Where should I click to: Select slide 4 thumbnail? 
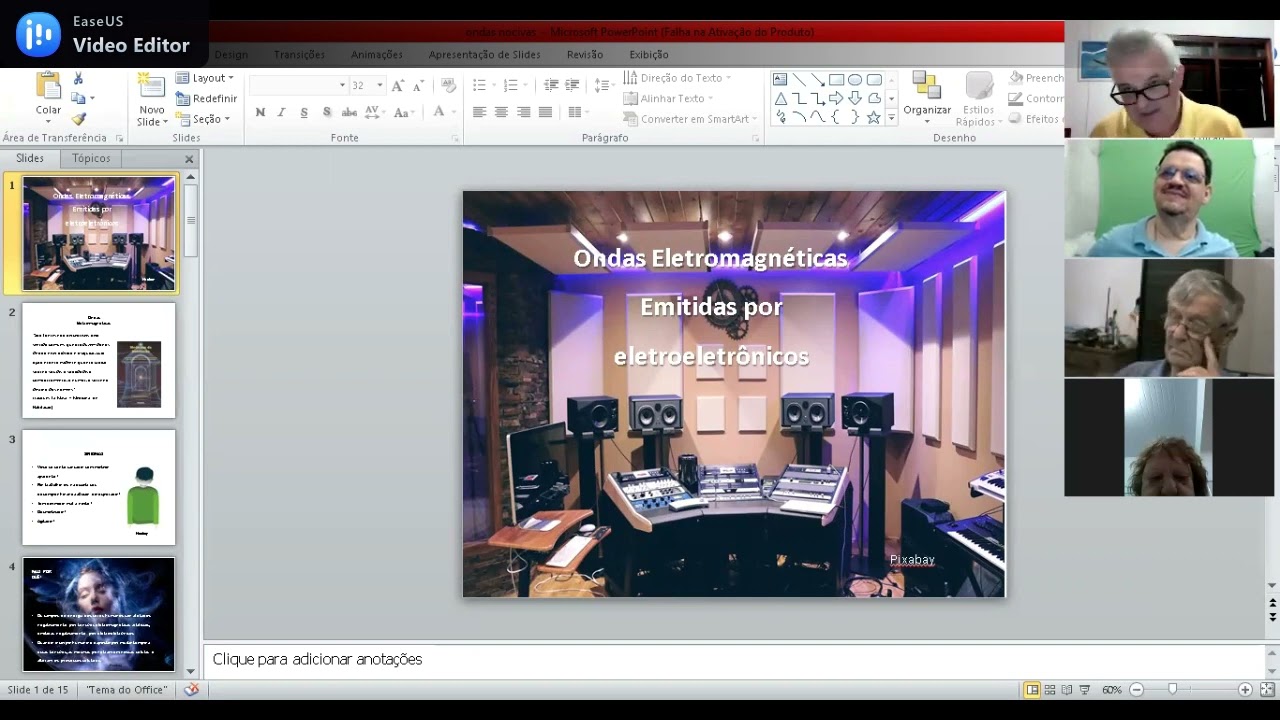coord(99,614)
